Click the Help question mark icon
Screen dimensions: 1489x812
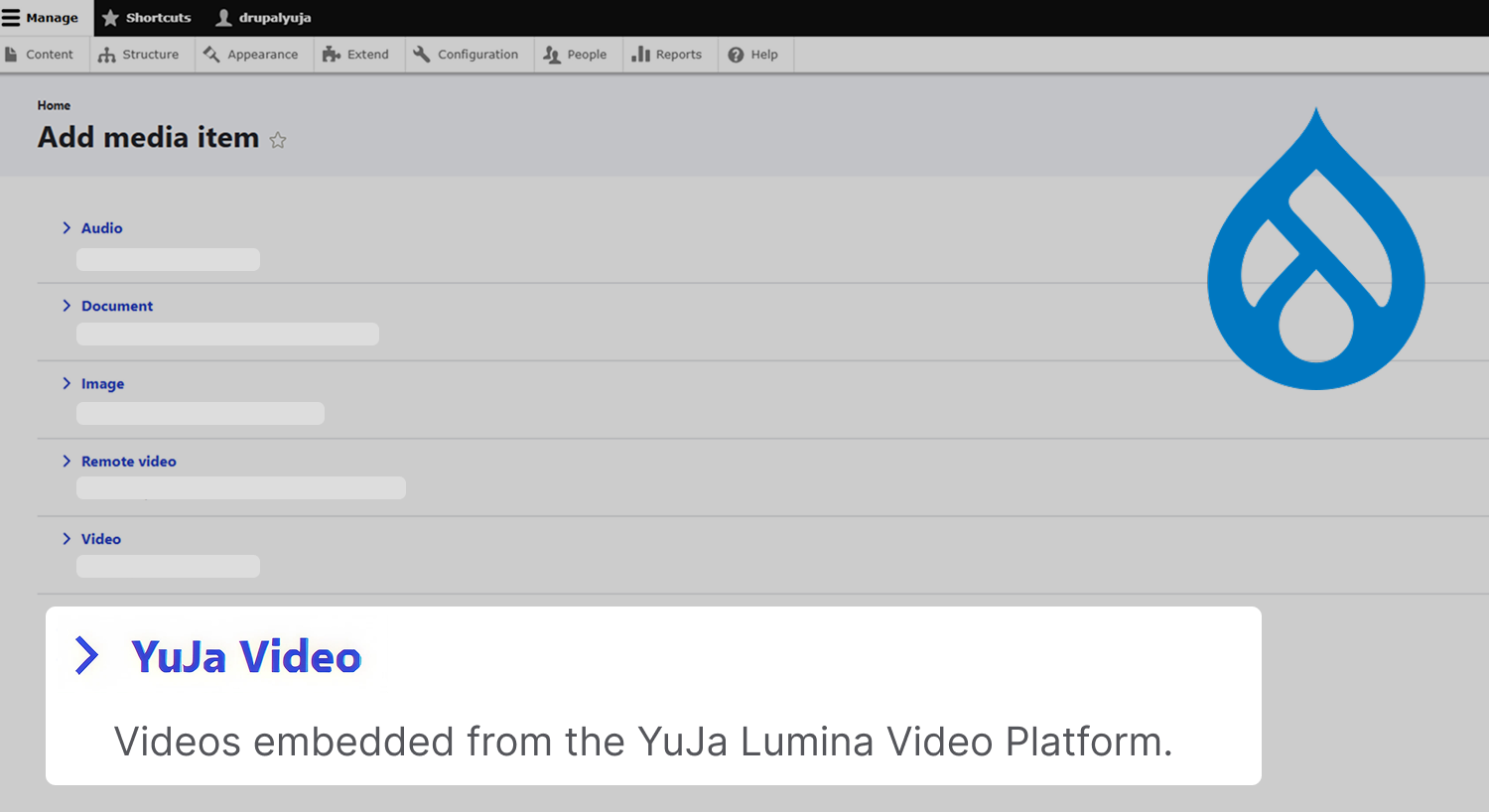(x=736, y=55)
